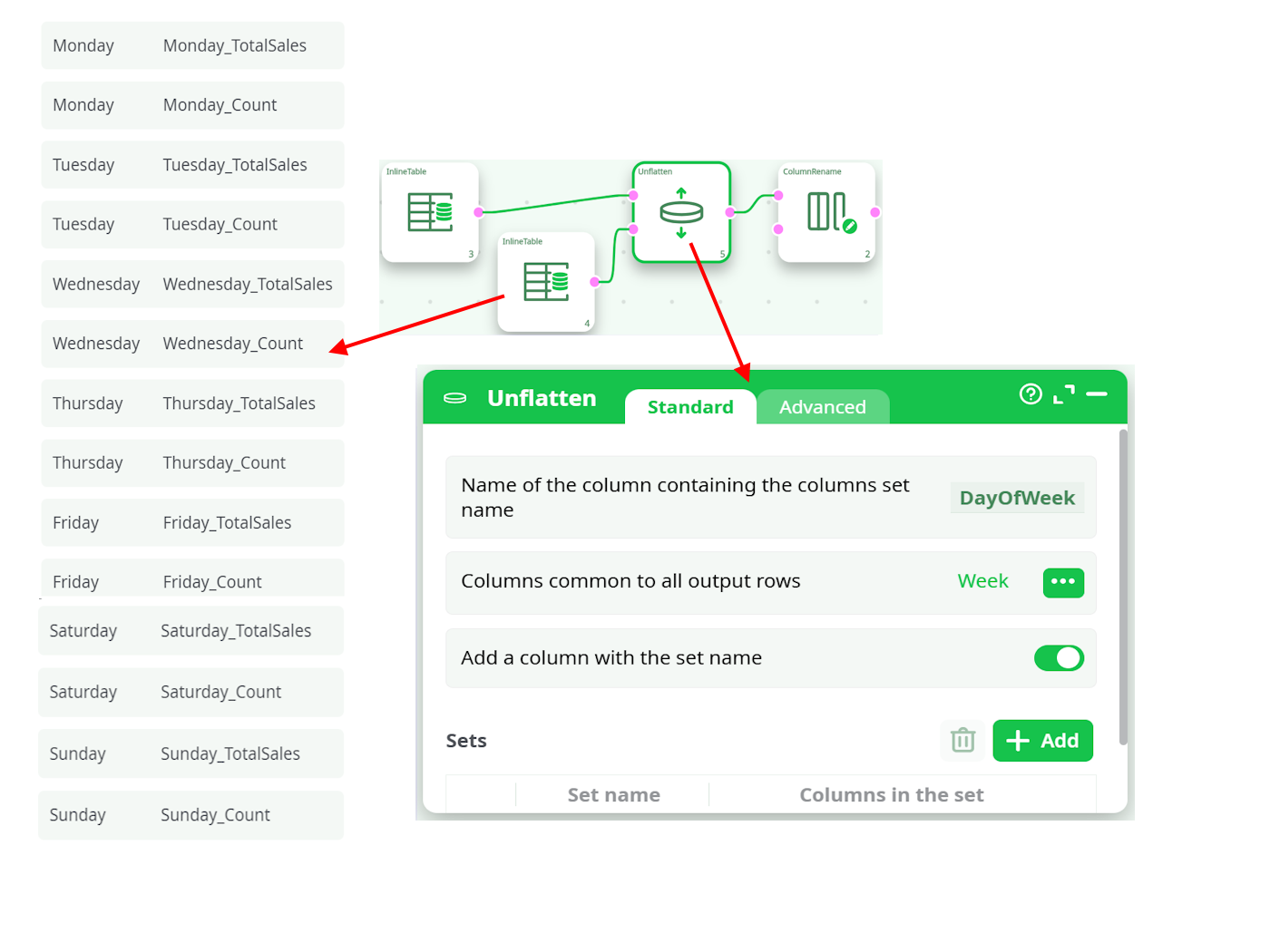Toggle Add a column with the set name

1059,658
